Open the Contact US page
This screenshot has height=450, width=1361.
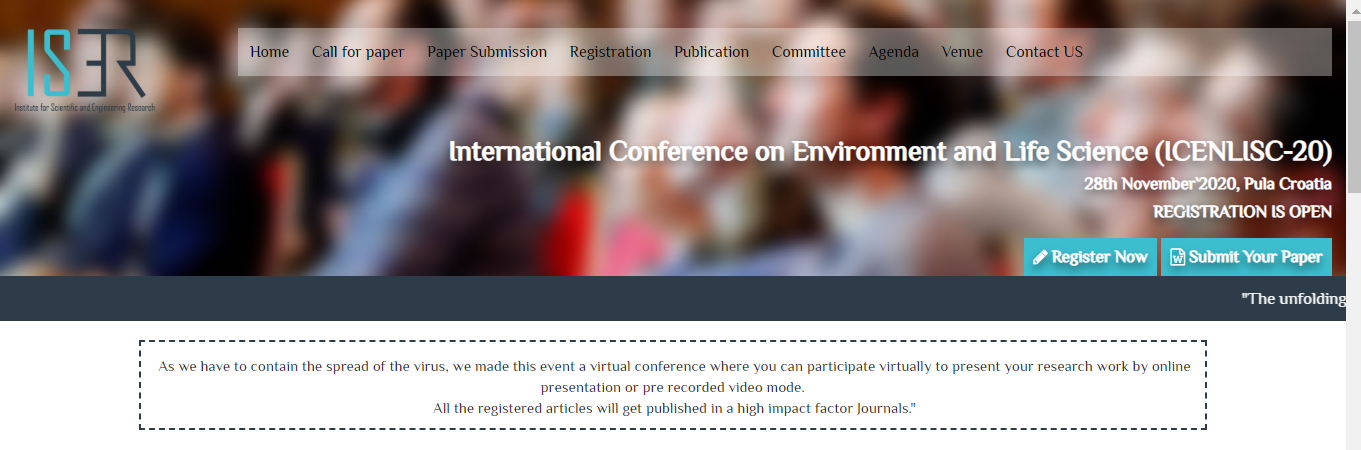[x=1044, y=52]
